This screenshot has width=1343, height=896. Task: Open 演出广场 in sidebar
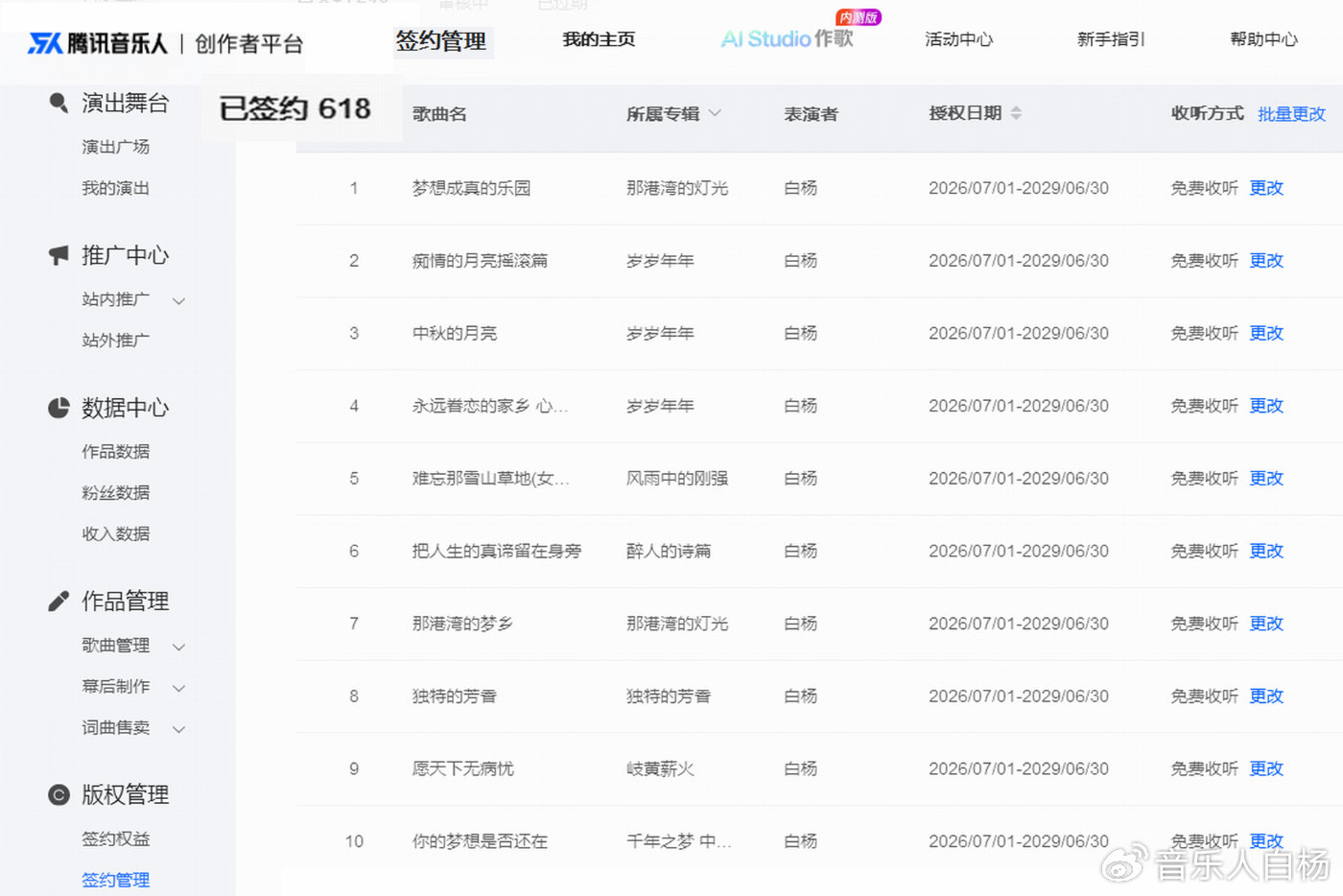pos(115,147)
